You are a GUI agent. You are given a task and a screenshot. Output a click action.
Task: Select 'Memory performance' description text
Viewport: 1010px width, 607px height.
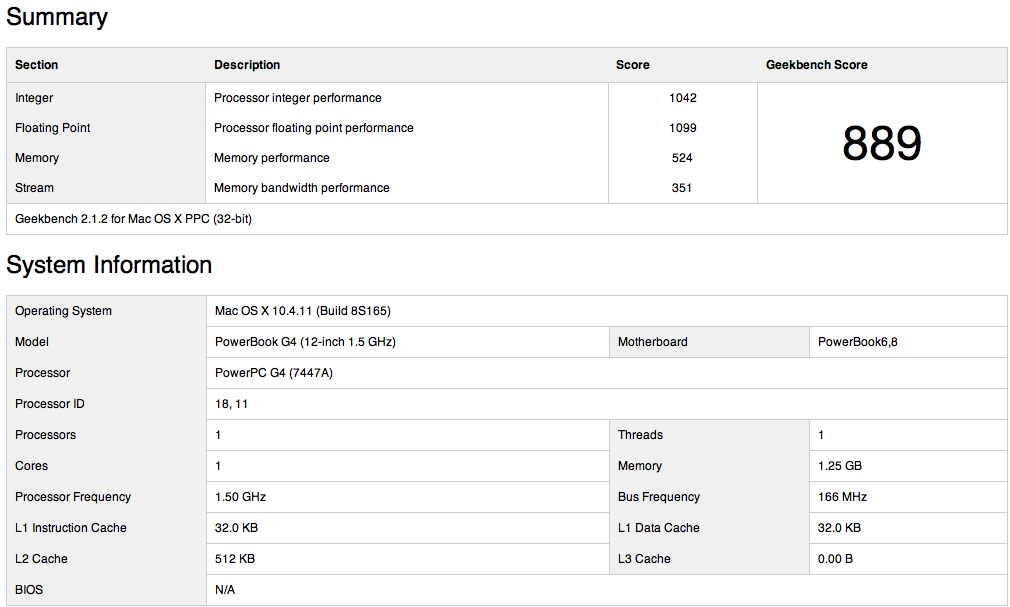[x=271, y=158]
